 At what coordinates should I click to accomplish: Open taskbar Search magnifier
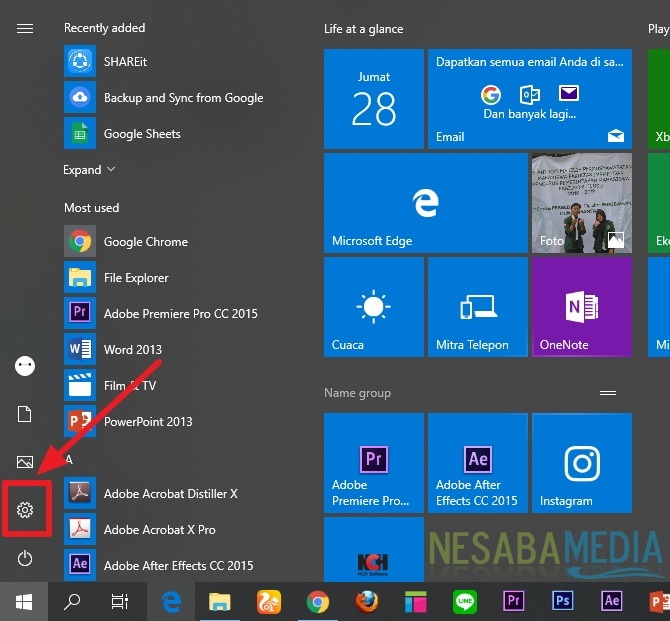pos(72,602)
